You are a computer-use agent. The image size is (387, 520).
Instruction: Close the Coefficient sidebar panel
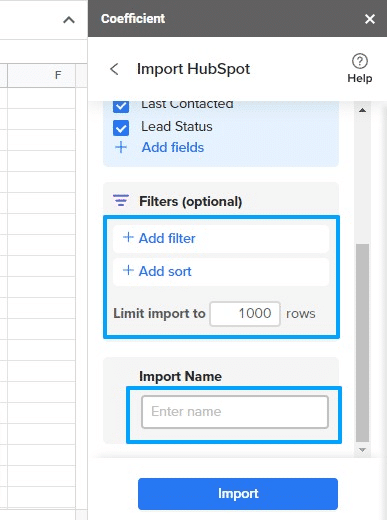pos(370,19)
